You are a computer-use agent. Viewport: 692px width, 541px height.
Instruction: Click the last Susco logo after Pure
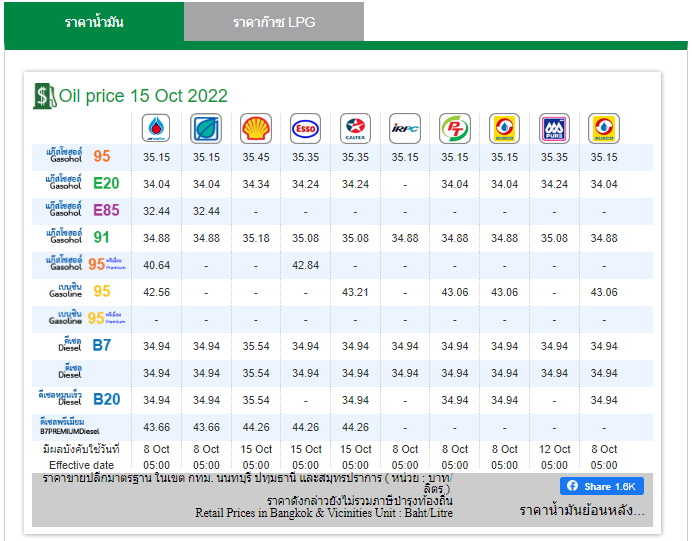604,128
